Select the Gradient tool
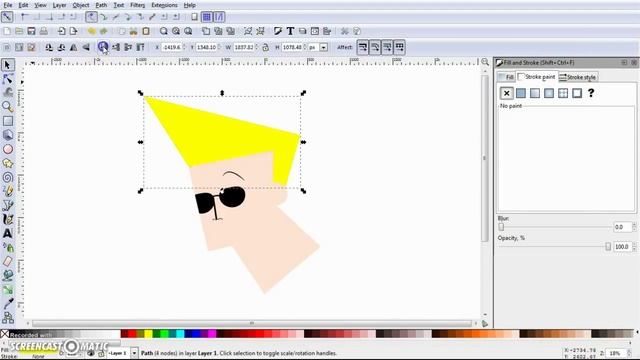 8,290
